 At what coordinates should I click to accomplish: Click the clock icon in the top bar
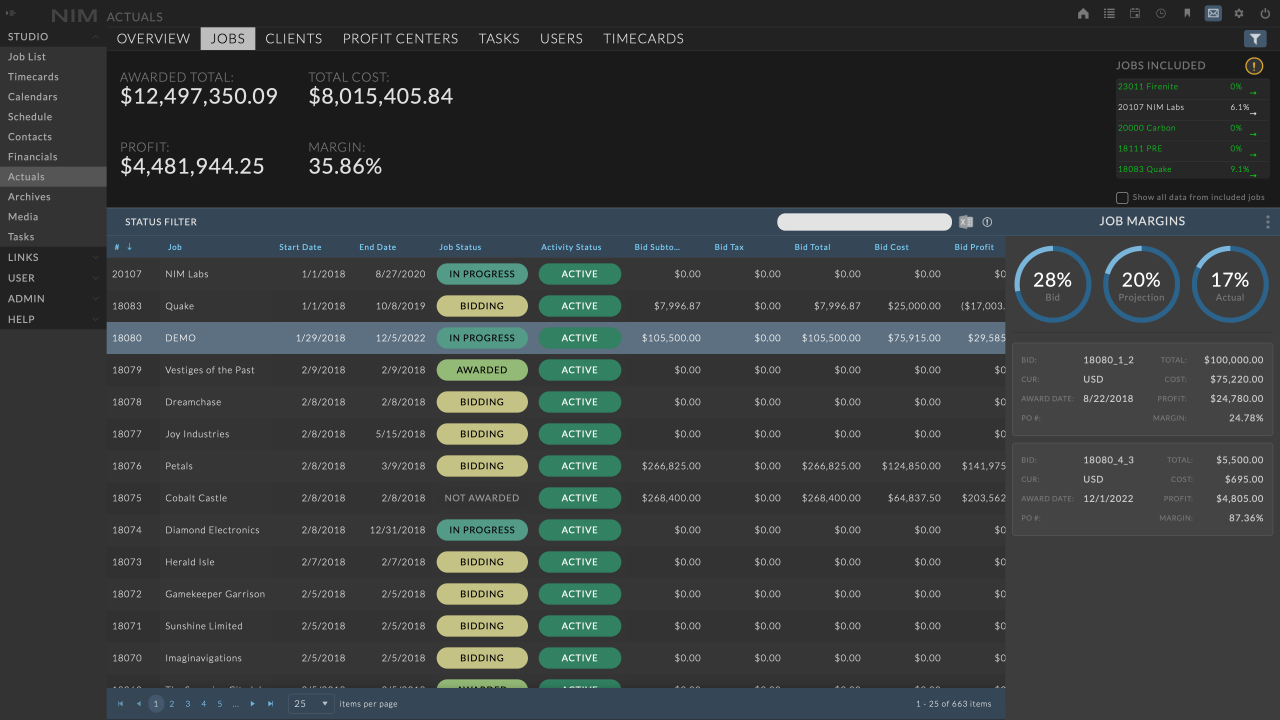(x=1161, y=15)
